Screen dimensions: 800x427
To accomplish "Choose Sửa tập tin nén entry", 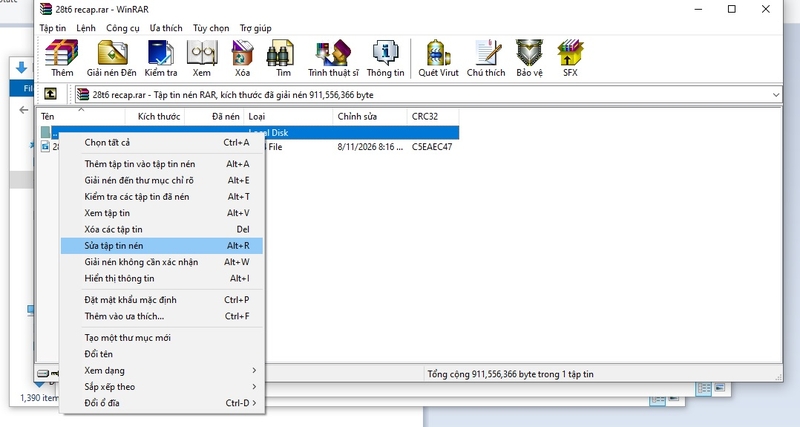I will (x=162, y=245).
